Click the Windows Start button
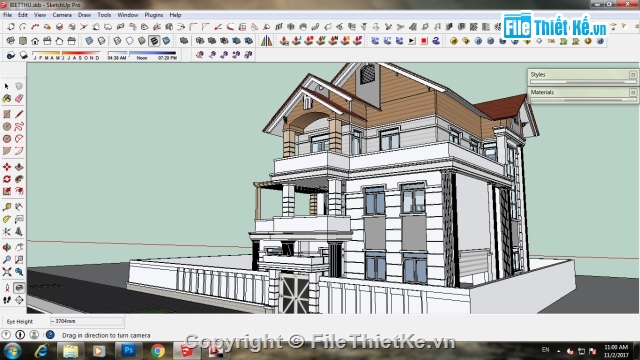 [12, 351]
